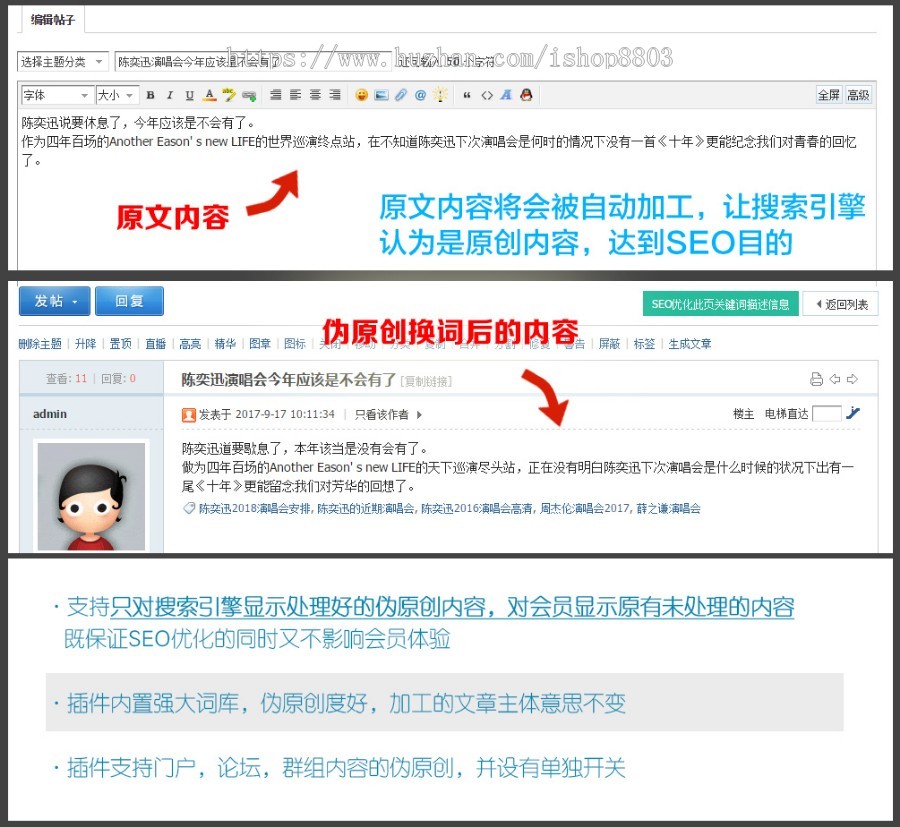The width and height of the screenshot is (900, 827).
Task: Apply justified paragraph alignment
Action: 276,95
